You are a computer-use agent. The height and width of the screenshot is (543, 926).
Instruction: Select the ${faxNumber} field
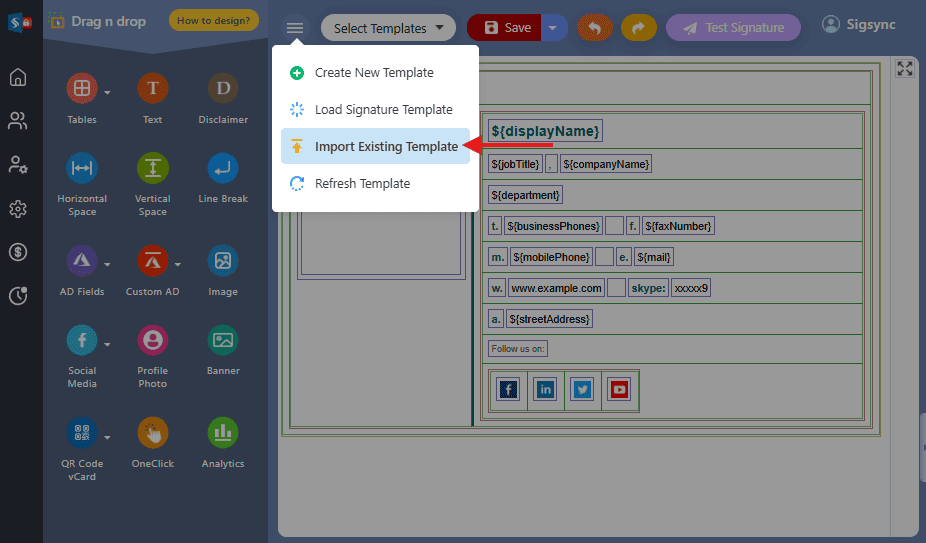point(678,226)
